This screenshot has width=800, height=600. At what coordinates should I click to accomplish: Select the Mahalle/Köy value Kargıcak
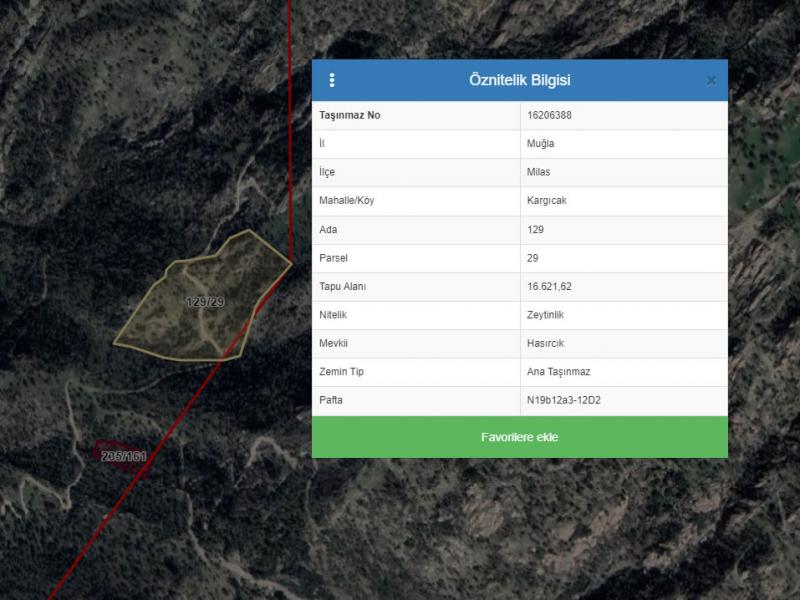pyautogui.click(x=546, y=200)
